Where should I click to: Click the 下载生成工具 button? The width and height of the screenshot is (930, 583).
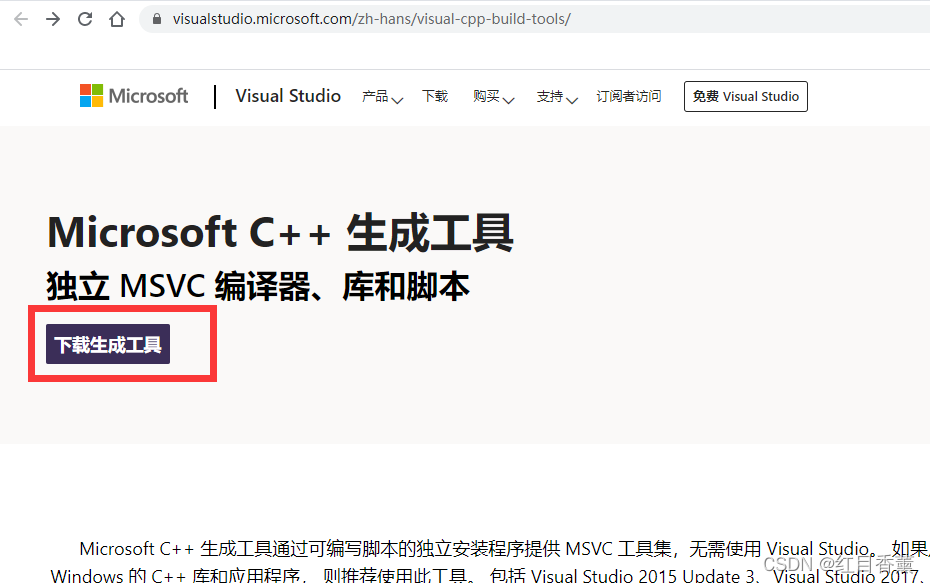click(107, 343)
